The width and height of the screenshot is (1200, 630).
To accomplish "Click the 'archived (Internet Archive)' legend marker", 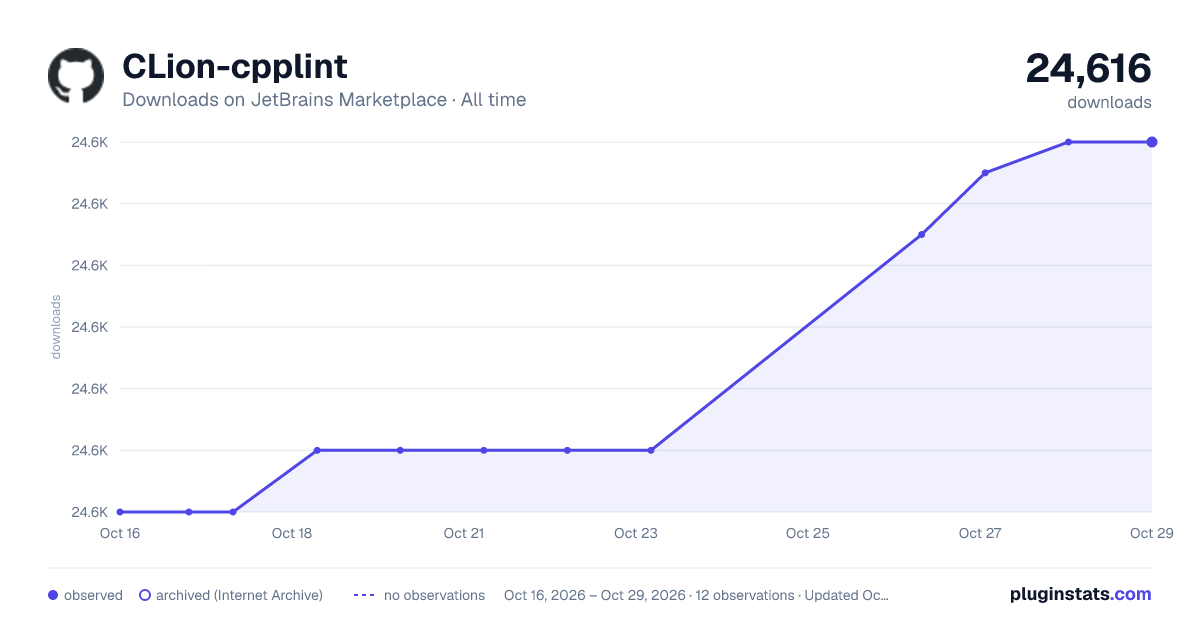I will pyautogui.click(x=145, y=595).
